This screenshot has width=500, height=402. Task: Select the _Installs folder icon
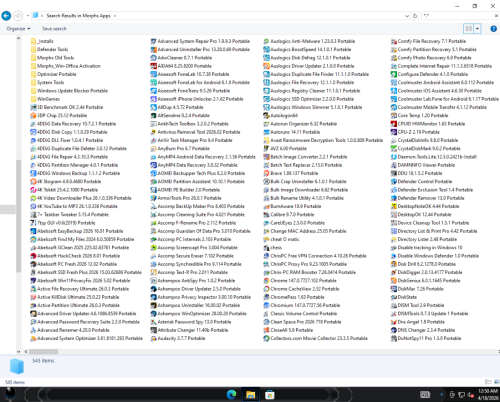tap(33, 41)
